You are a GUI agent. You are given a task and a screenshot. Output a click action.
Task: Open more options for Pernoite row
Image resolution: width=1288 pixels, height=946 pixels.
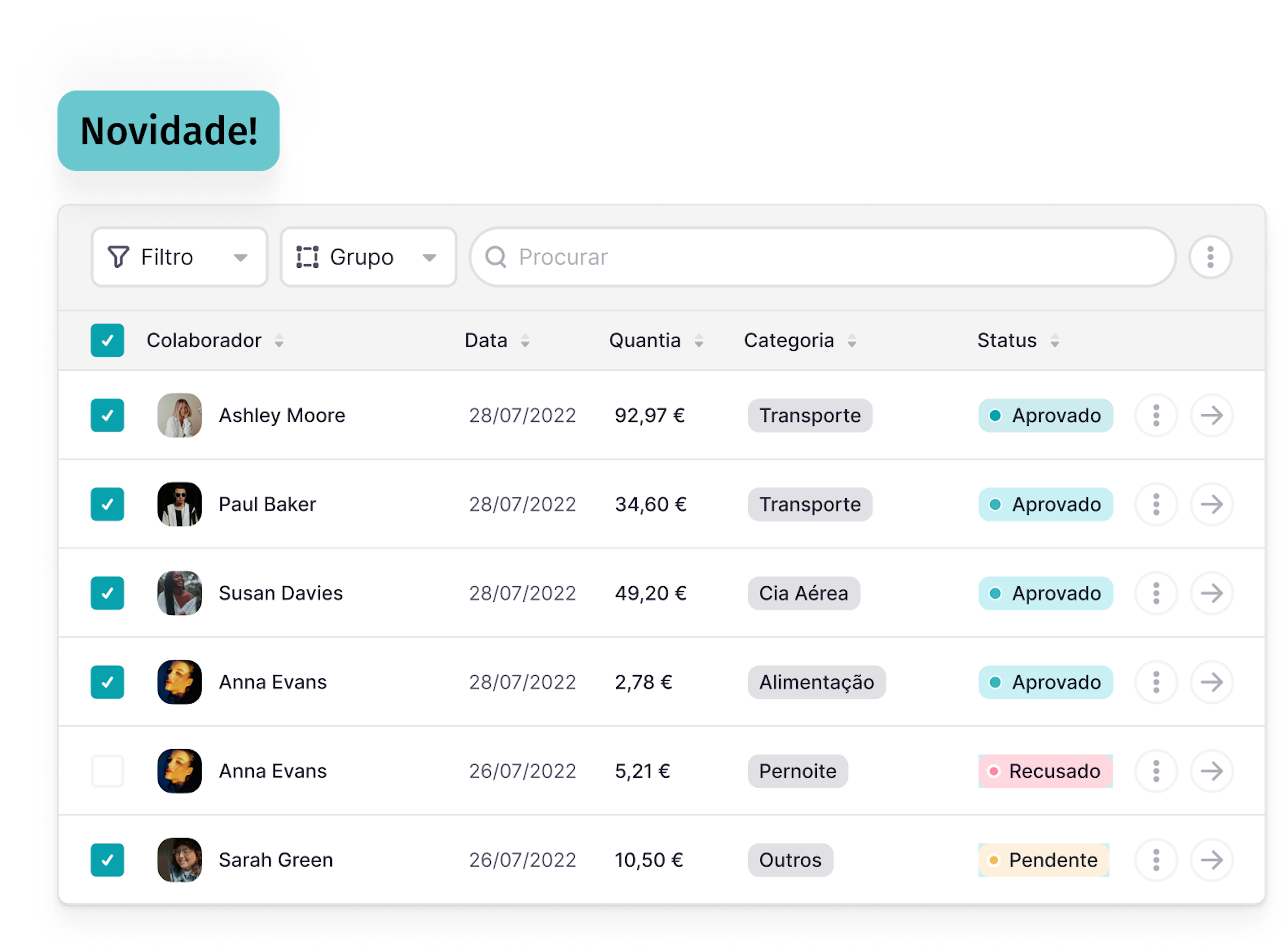1156,771
